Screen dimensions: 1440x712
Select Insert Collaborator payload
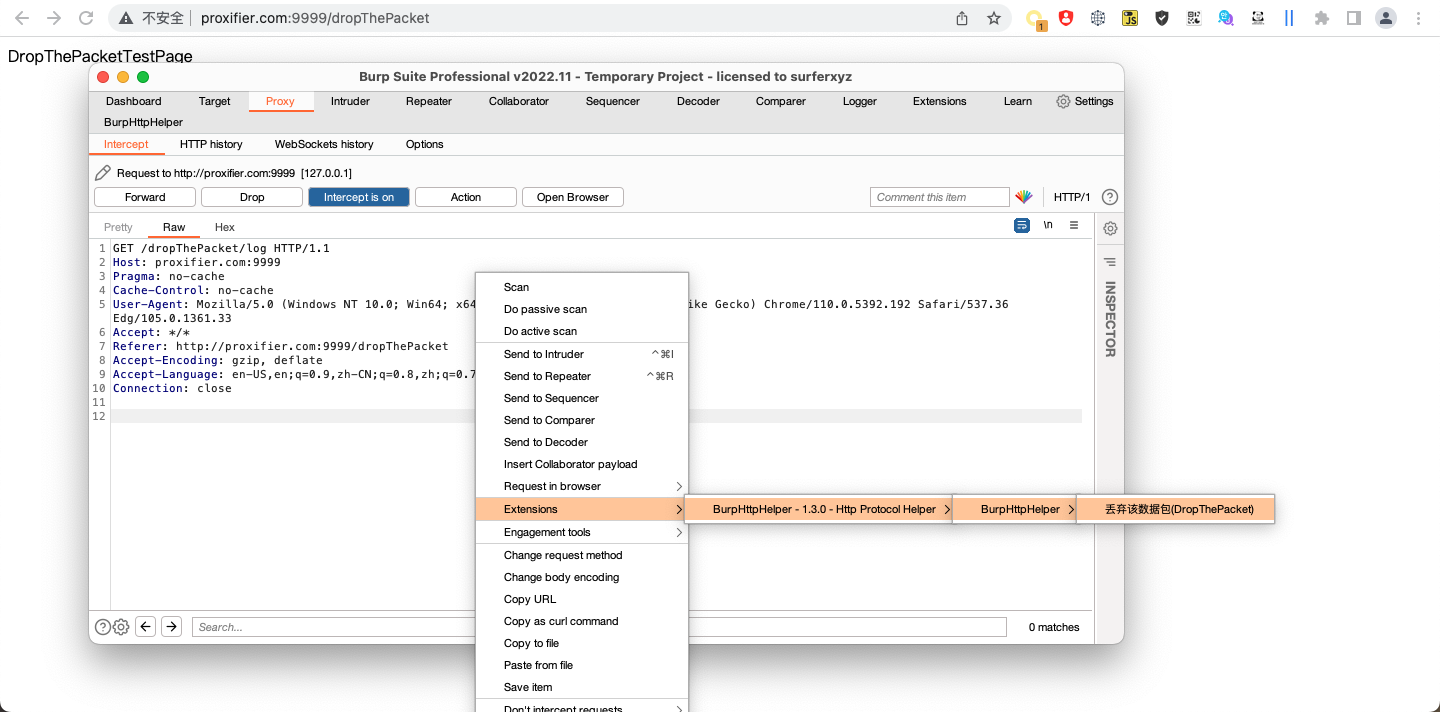(582, 464)
